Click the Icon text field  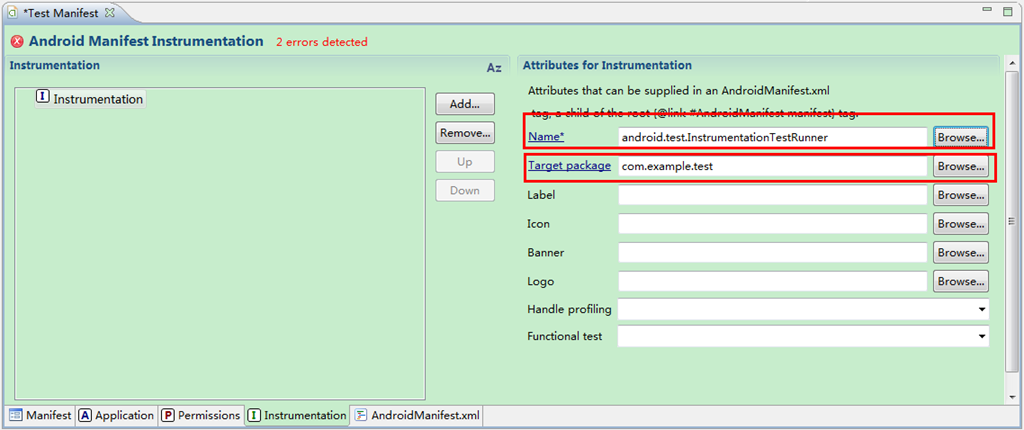[x=773, y=223]
